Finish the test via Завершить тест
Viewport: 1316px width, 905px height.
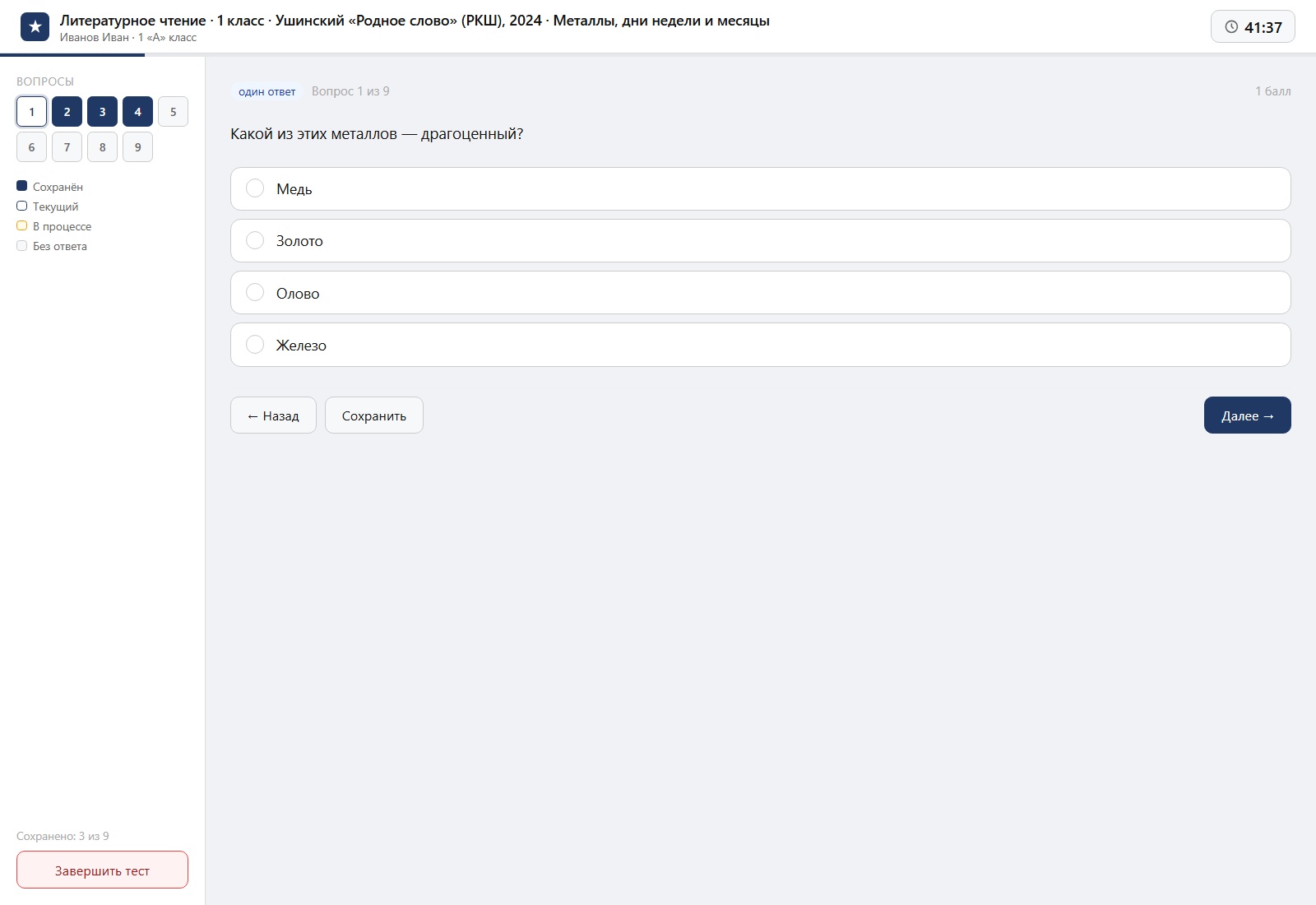point(102,870)
